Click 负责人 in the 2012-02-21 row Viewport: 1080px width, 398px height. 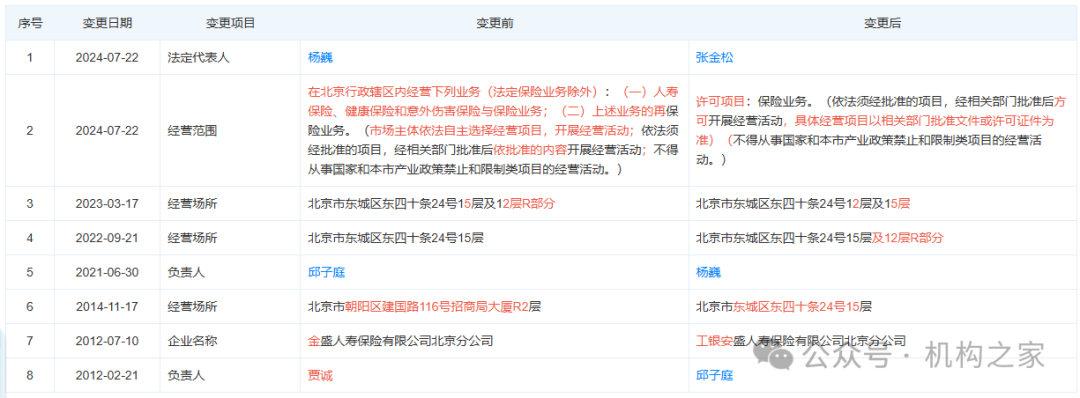[x=186, y=375]
